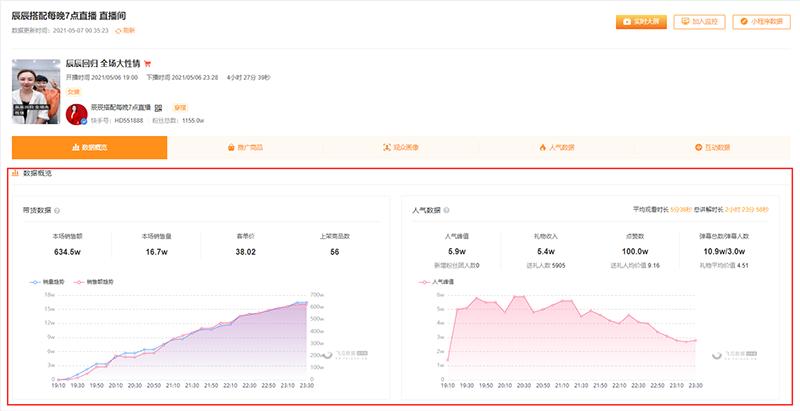Image resolution: width=800 pixels, height=411 pixels.
Task: Click the 加入监控 button
Action: pos(701,21)
